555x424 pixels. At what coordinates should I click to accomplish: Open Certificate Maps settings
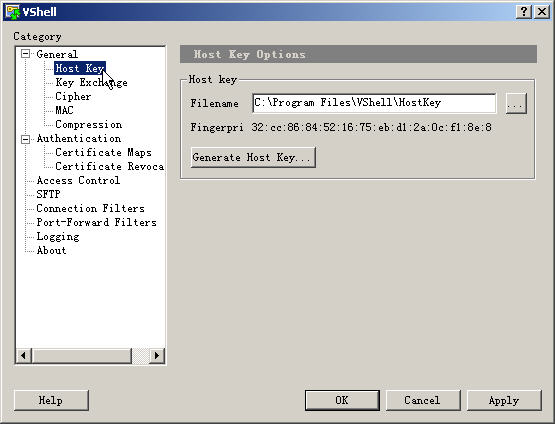tap(103, 153)
